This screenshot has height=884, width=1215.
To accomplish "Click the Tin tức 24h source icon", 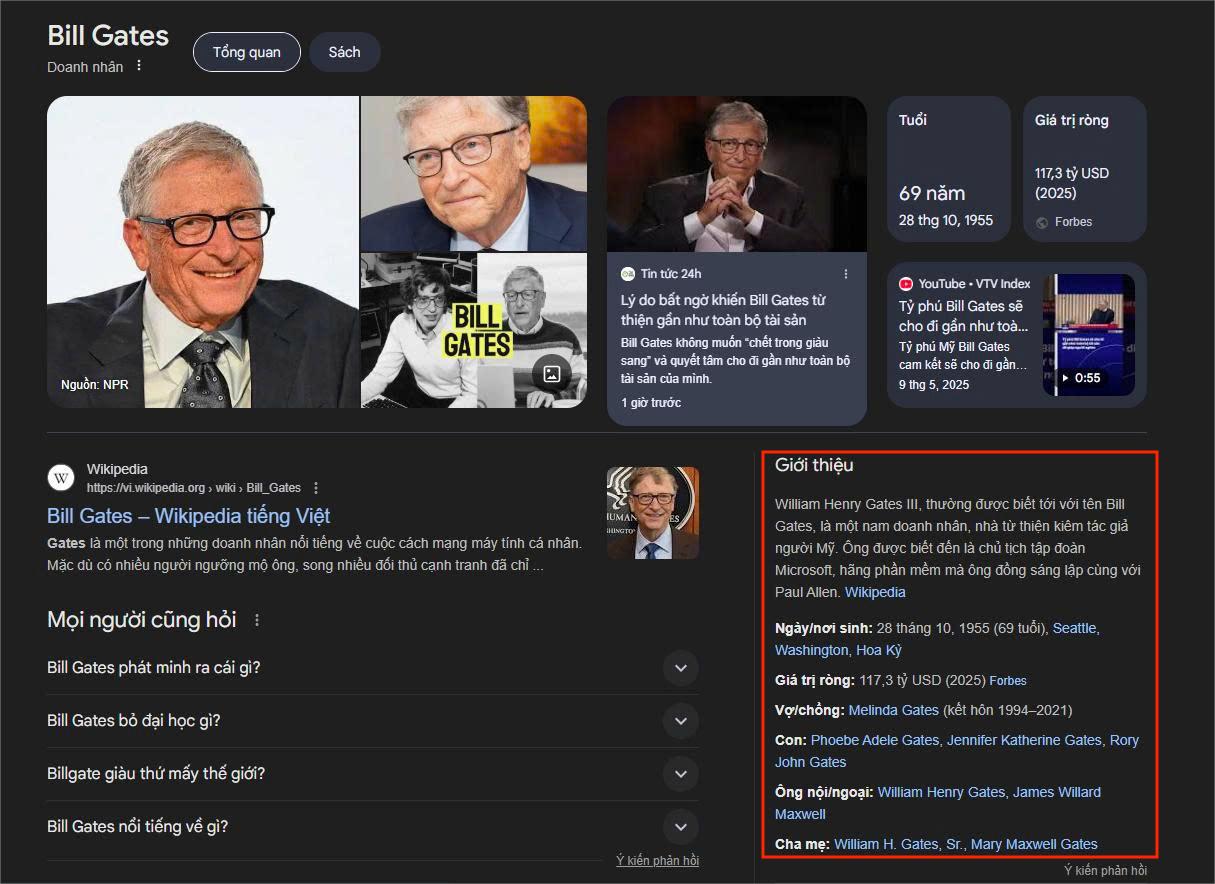I will pyautogui.click(x=628, y=274).
